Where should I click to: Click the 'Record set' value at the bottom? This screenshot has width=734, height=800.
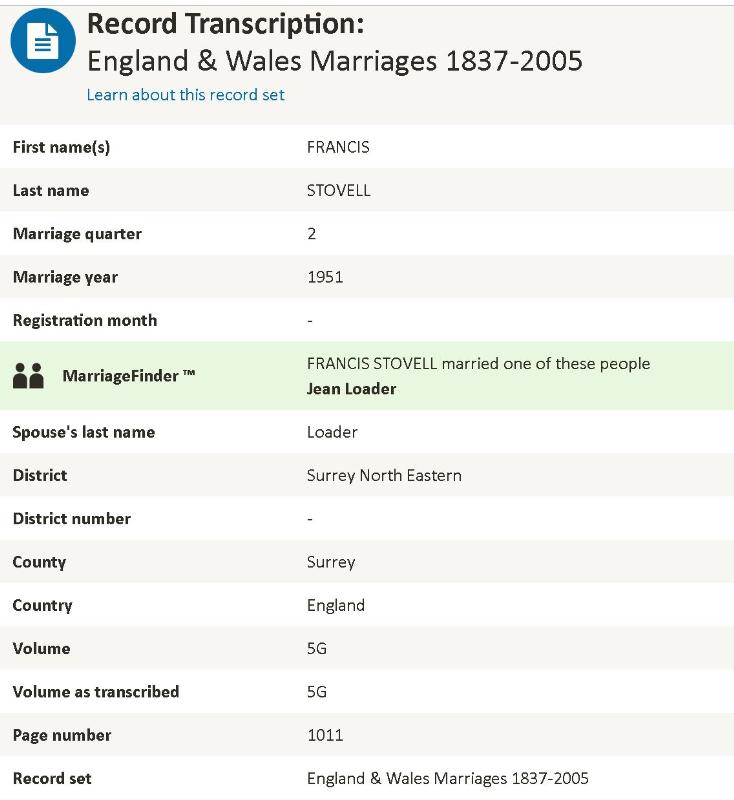tap(447, 778)
